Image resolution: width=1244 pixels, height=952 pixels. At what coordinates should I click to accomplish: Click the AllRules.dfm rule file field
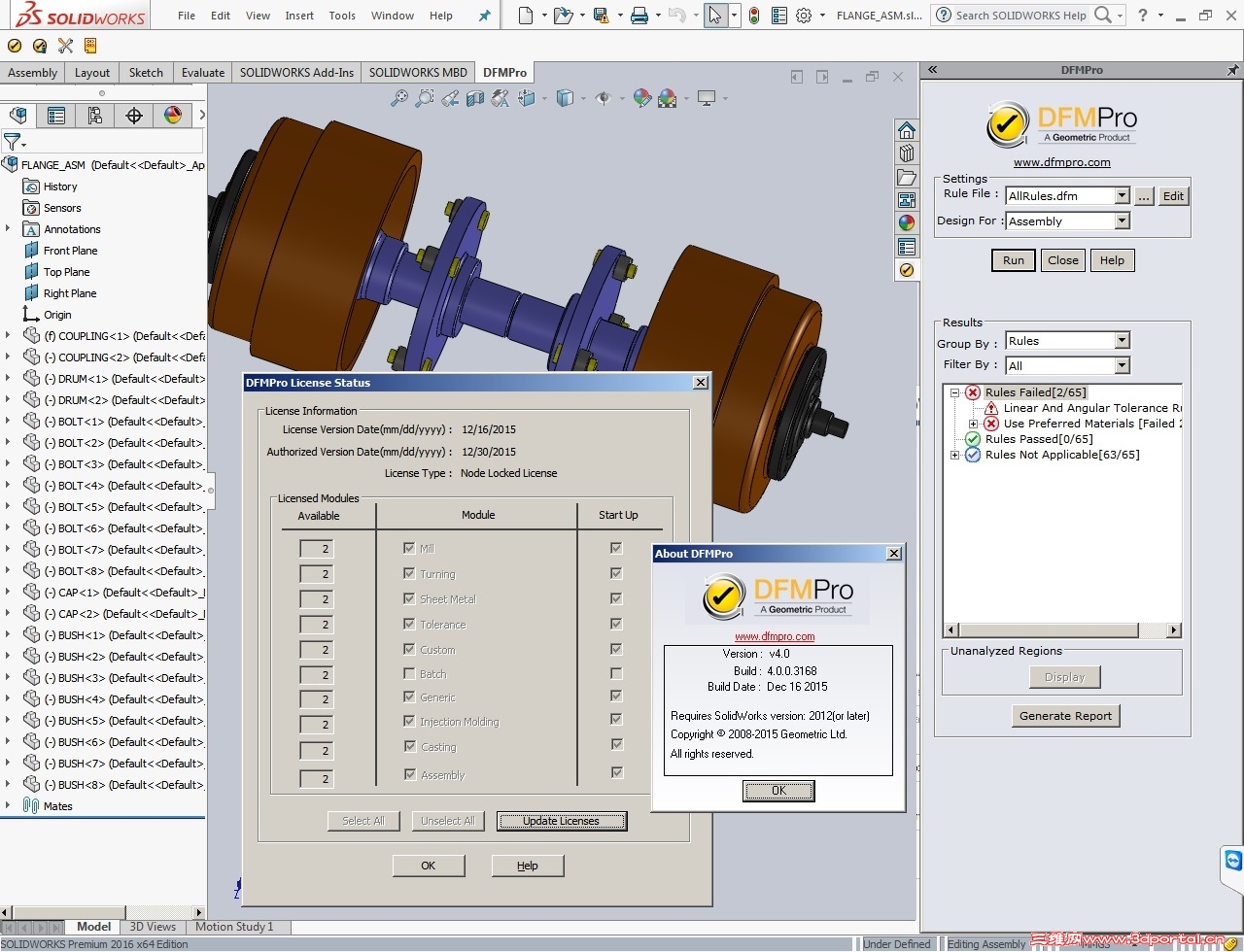click(1059, 195)
